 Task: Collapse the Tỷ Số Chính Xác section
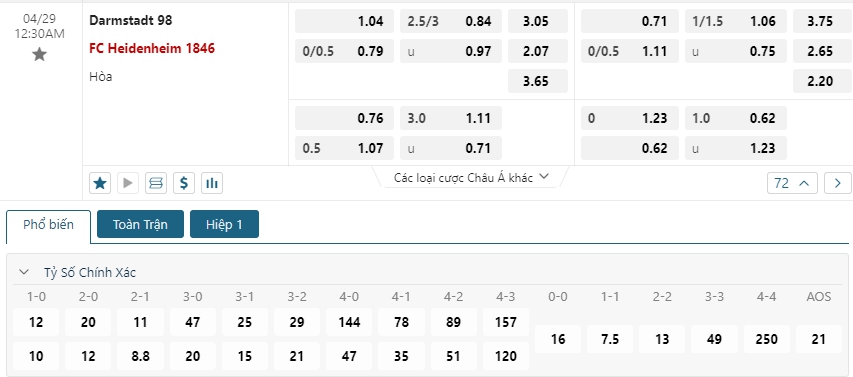24,273
